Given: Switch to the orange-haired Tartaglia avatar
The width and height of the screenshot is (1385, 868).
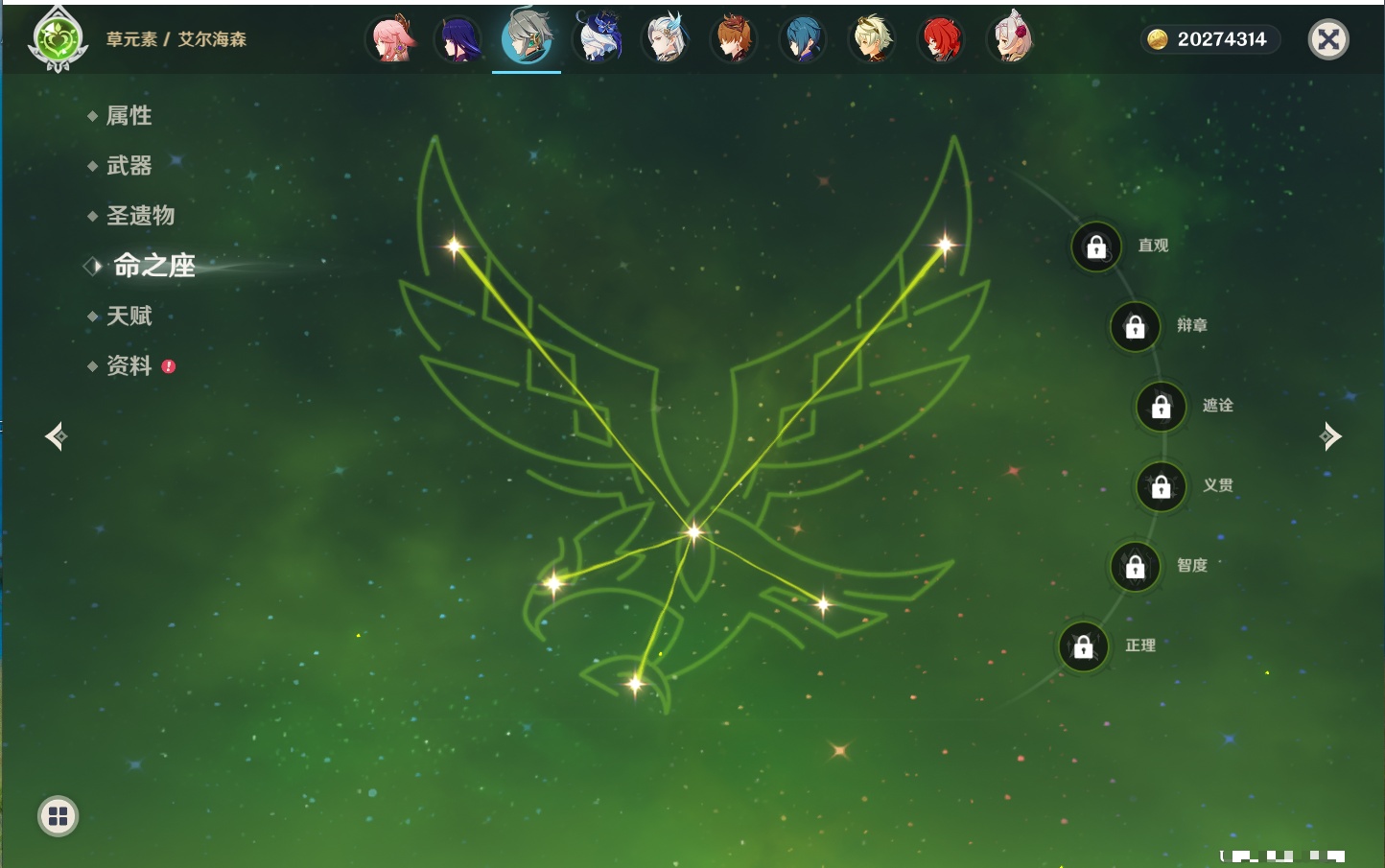Looking at the screenshot, I should coord(734,39).
